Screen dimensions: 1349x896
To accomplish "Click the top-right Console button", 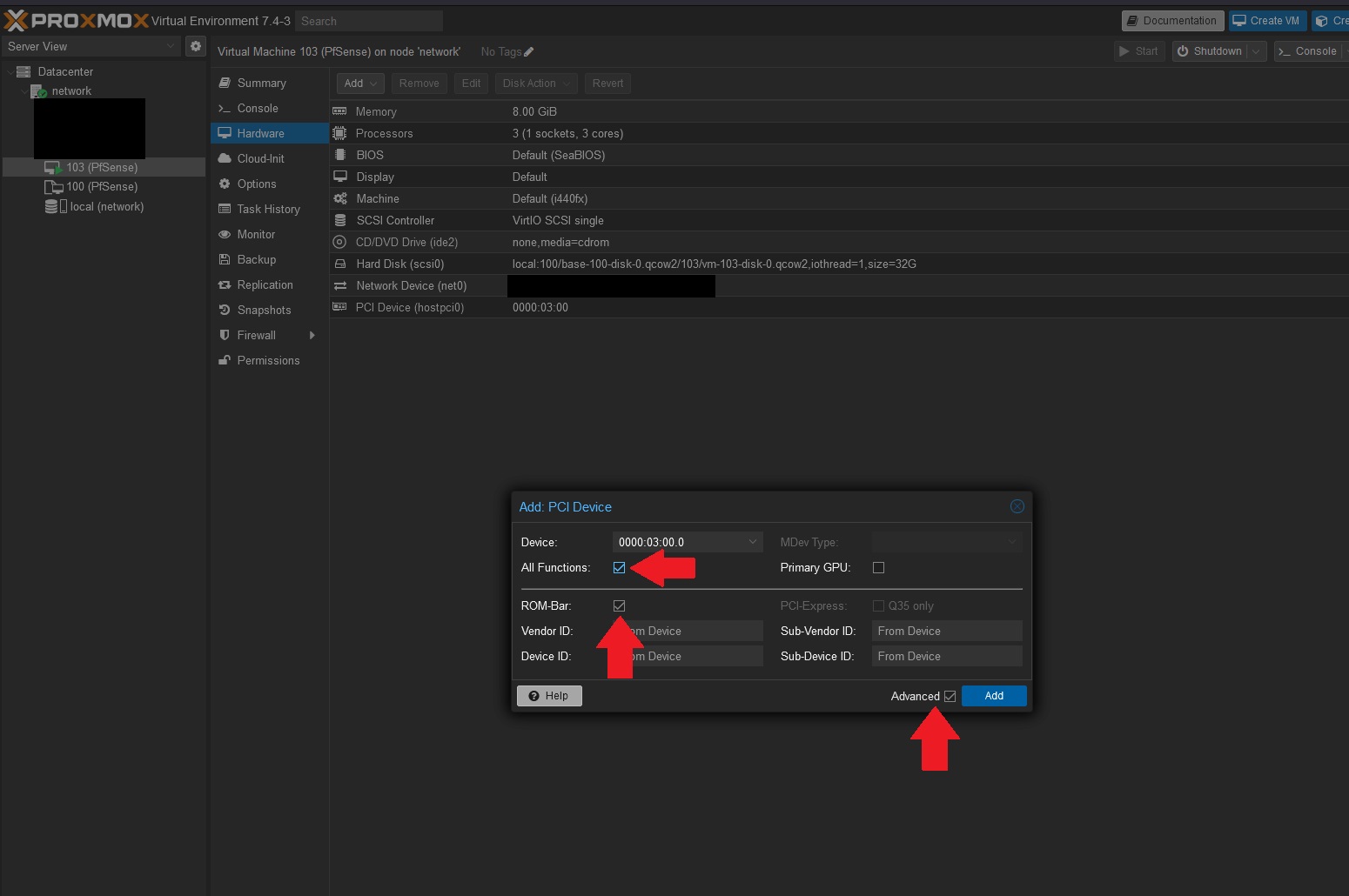I will pos(1308,51).
